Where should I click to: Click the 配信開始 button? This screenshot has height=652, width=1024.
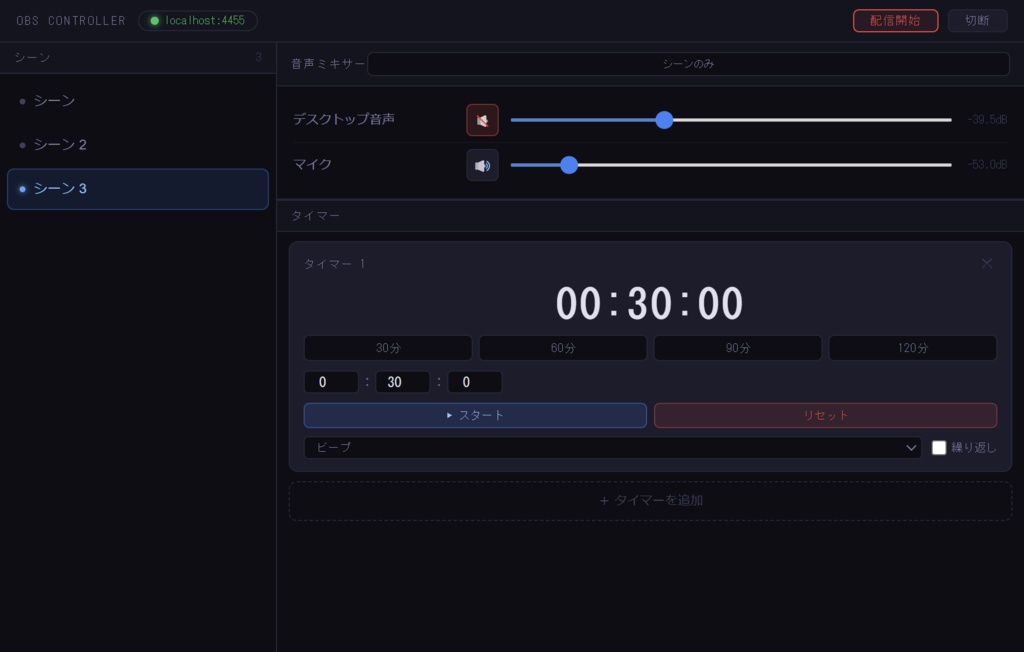[x=895, y=21]
